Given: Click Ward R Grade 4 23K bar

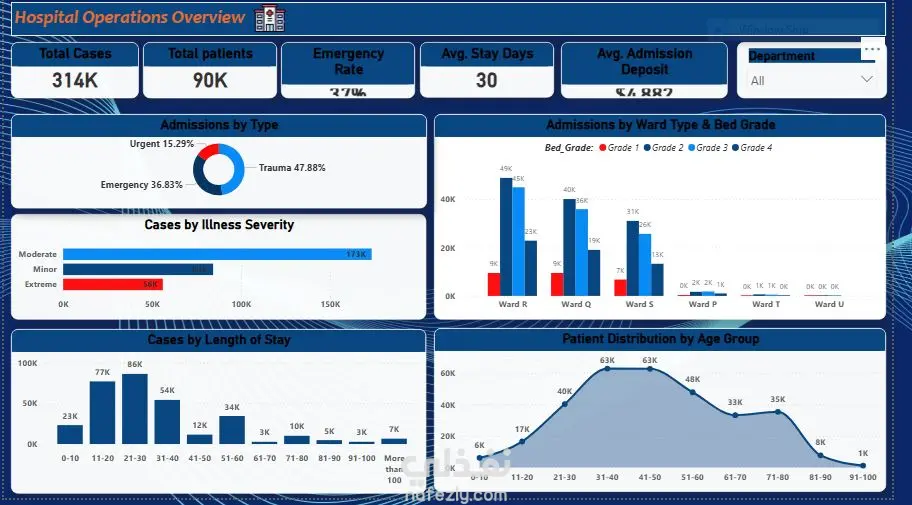Looking at the screenshot, I should coord(530,268).
